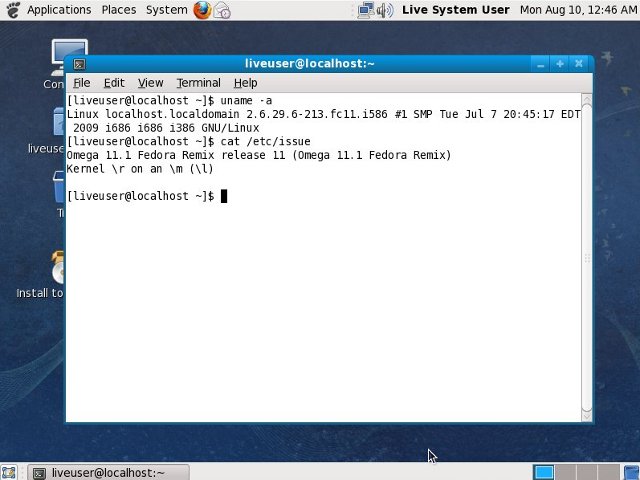The image size is (640, 480).
Task: Open the GNOME foot menu icon
Action: (x=13, y=10)
